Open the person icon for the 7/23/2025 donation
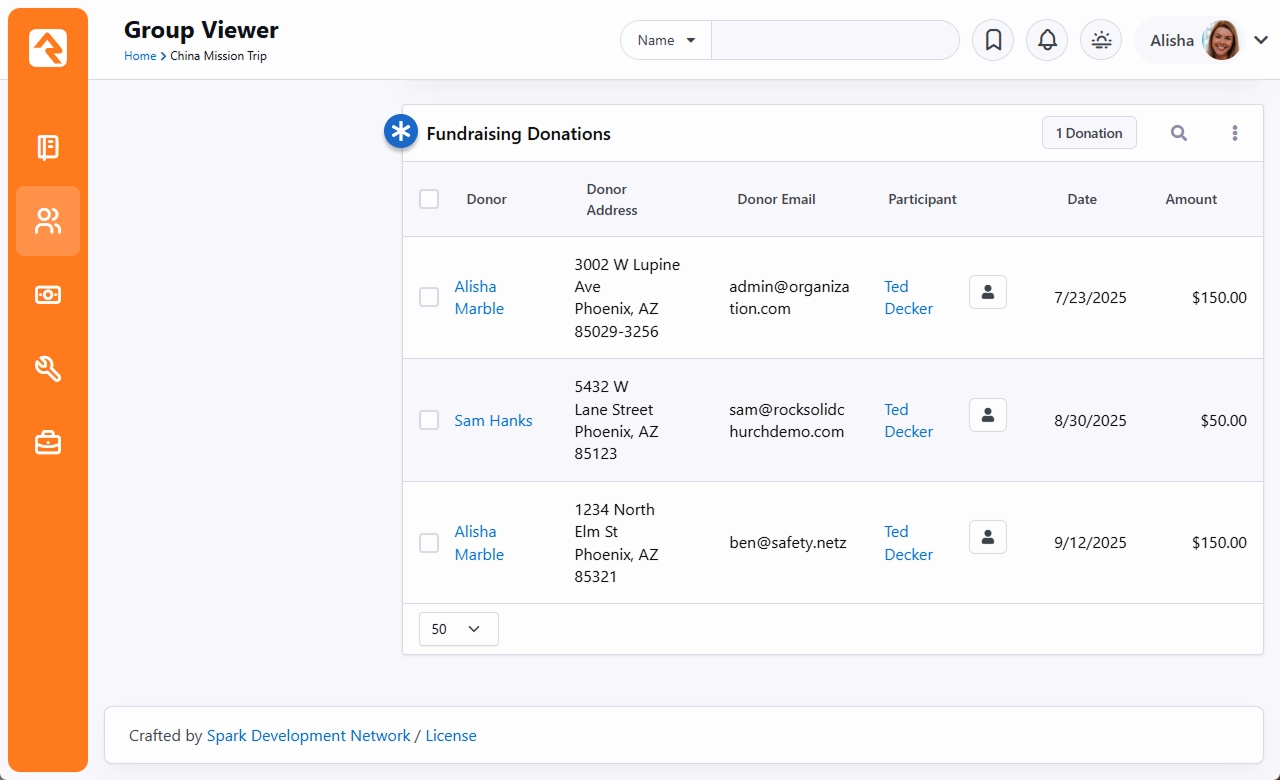 click(x=988, y=292)
